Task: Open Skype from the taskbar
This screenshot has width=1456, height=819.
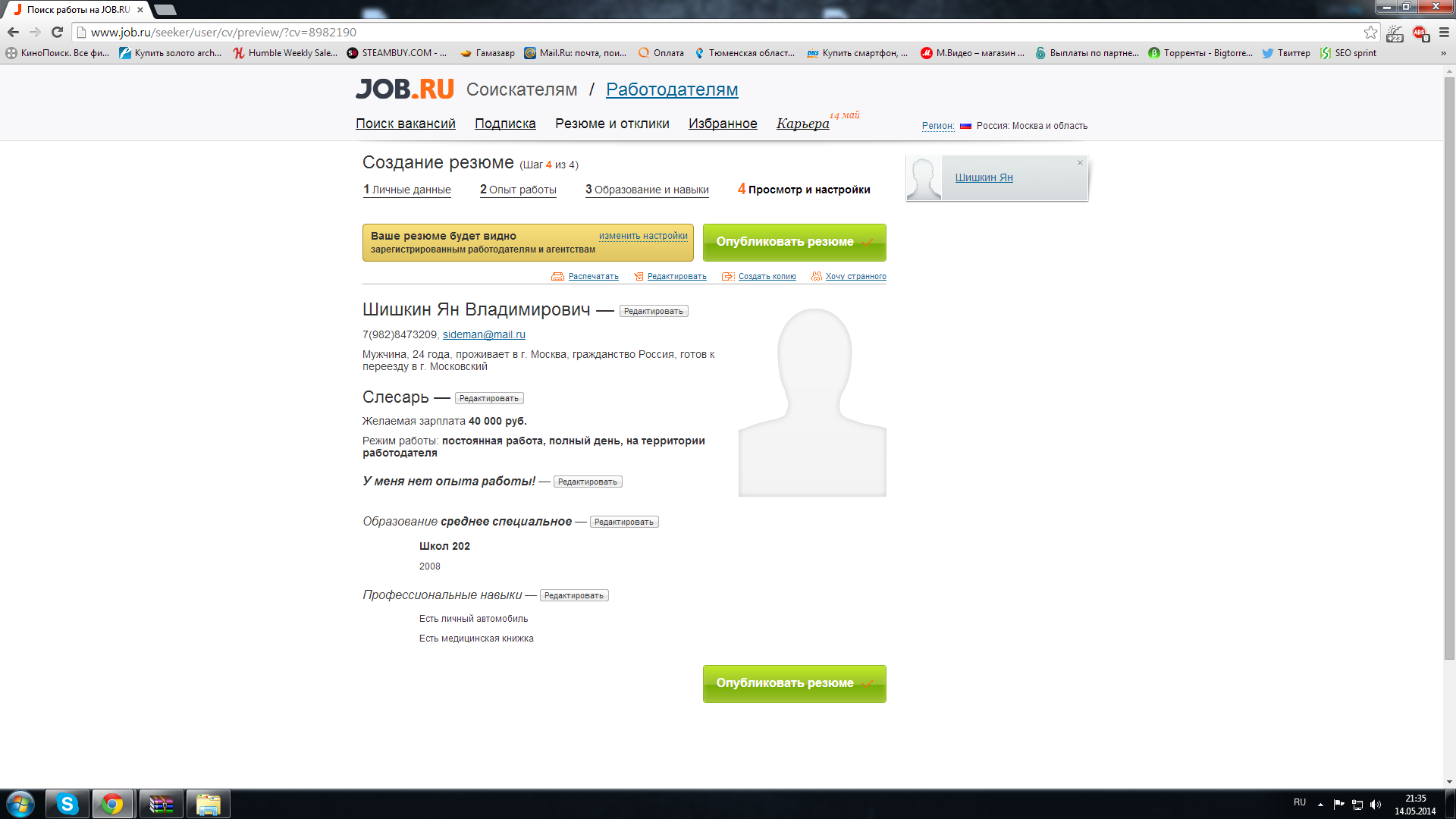Action: point(67,804)
